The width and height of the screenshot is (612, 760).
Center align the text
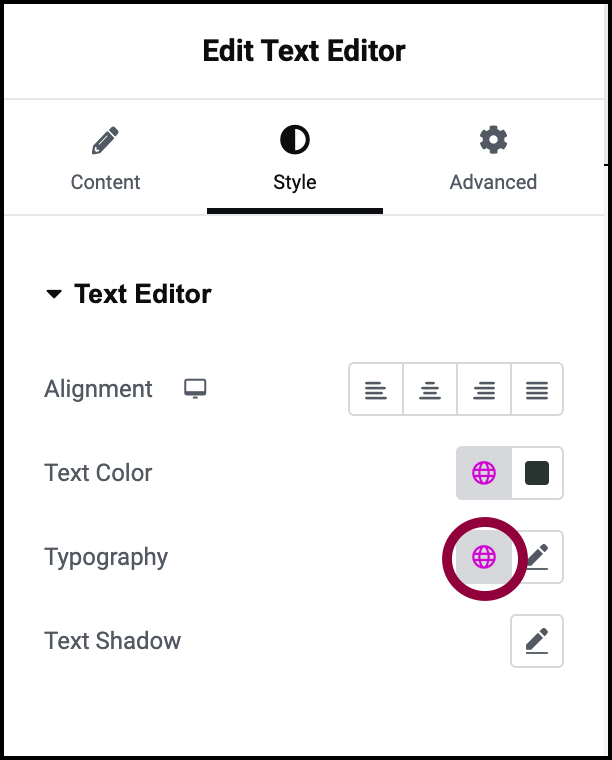[x=430, y=389]
